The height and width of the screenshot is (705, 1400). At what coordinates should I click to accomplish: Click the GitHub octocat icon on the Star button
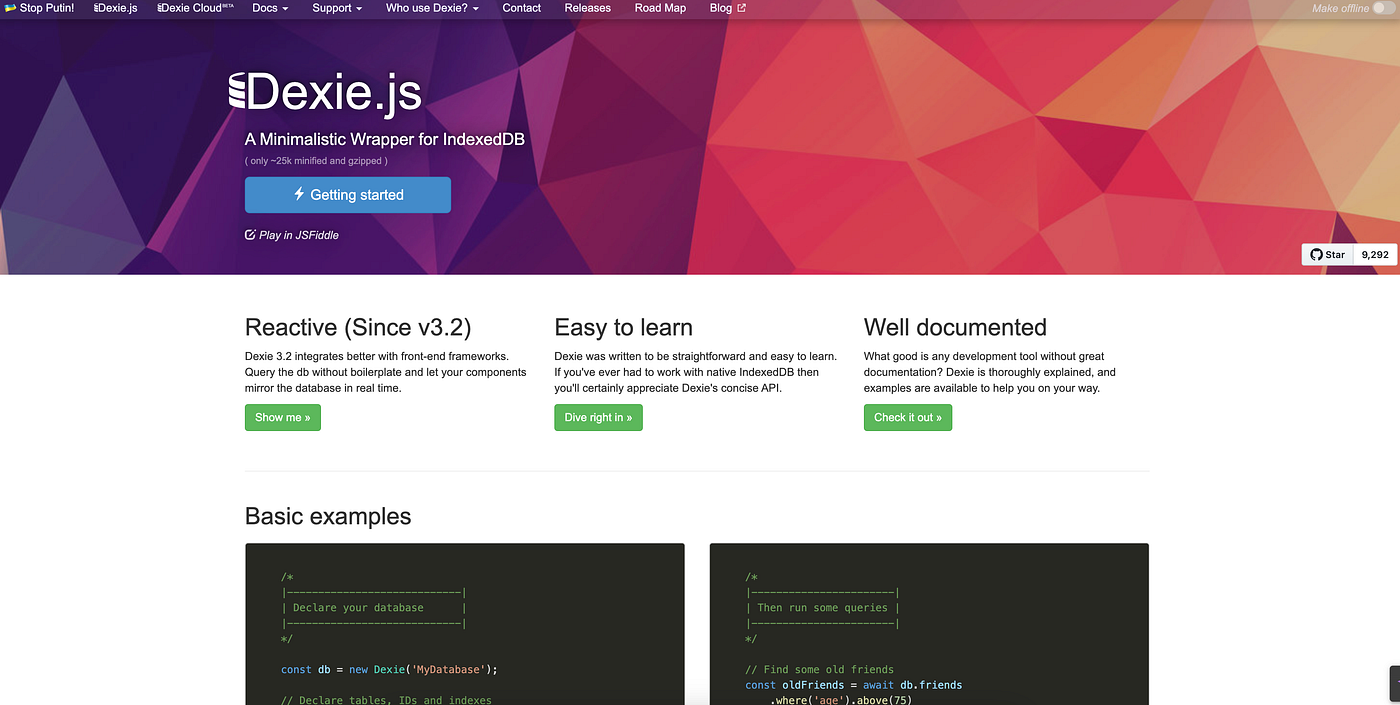point(1315,254)
